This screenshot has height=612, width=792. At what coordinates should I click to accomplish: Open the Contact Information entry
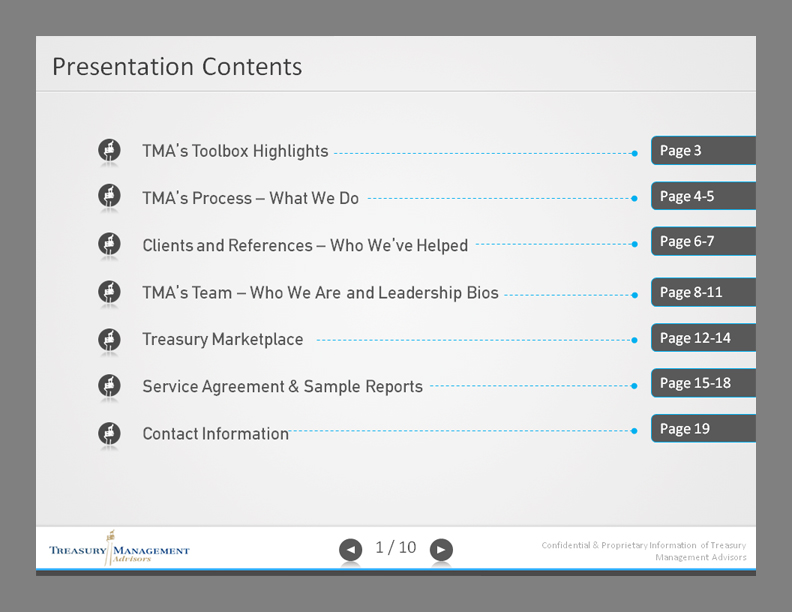pos(216,434)
